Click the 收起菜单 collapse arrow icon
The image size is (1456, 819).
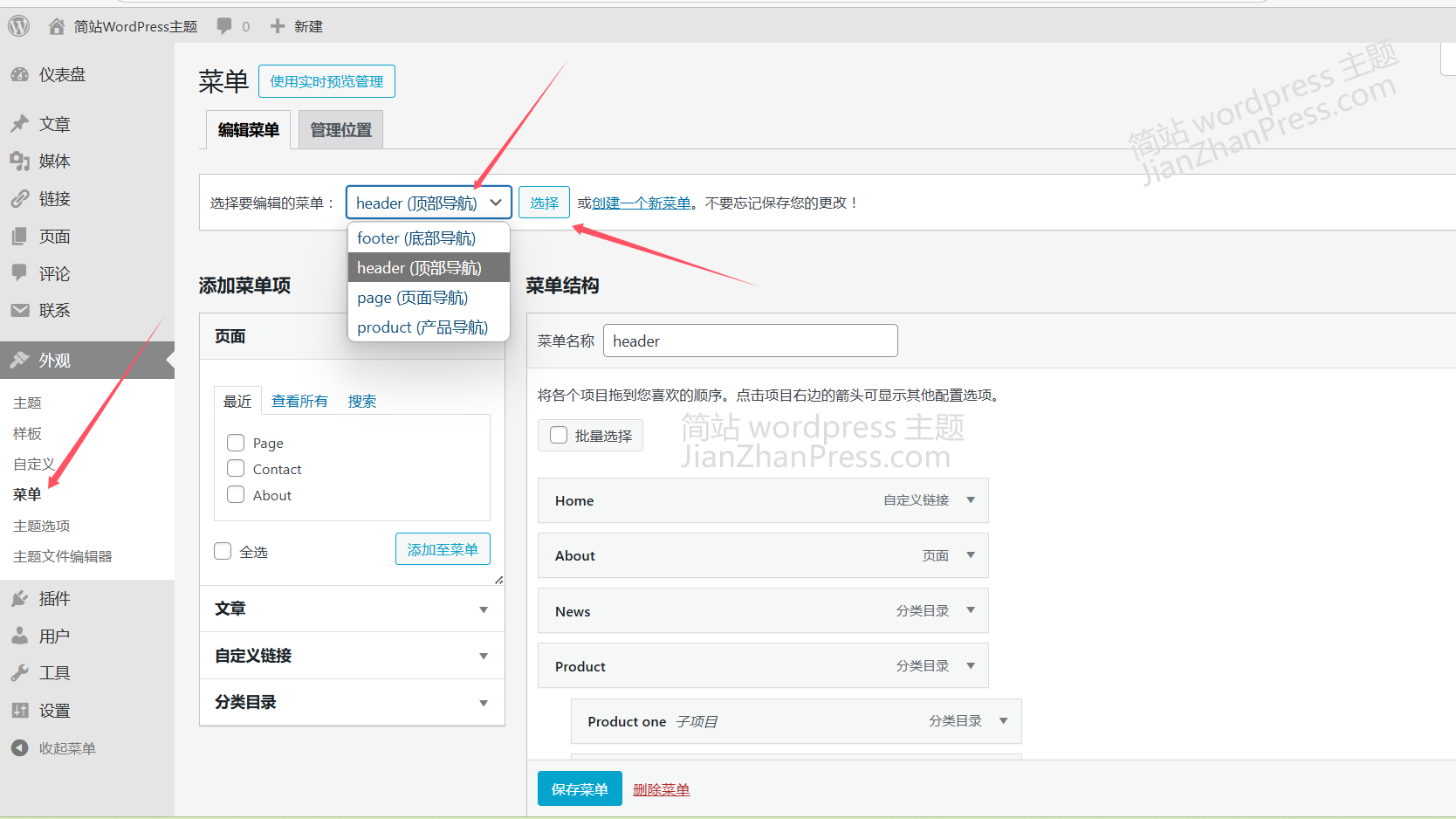(20, 748)
